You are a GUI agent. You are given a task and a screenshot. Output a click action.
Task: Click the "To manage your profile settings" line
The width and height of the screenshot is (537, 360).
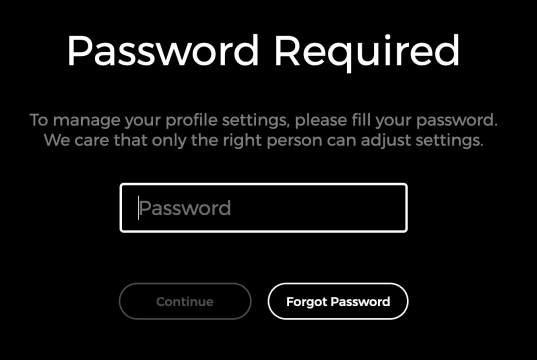(x=263, y=120)
